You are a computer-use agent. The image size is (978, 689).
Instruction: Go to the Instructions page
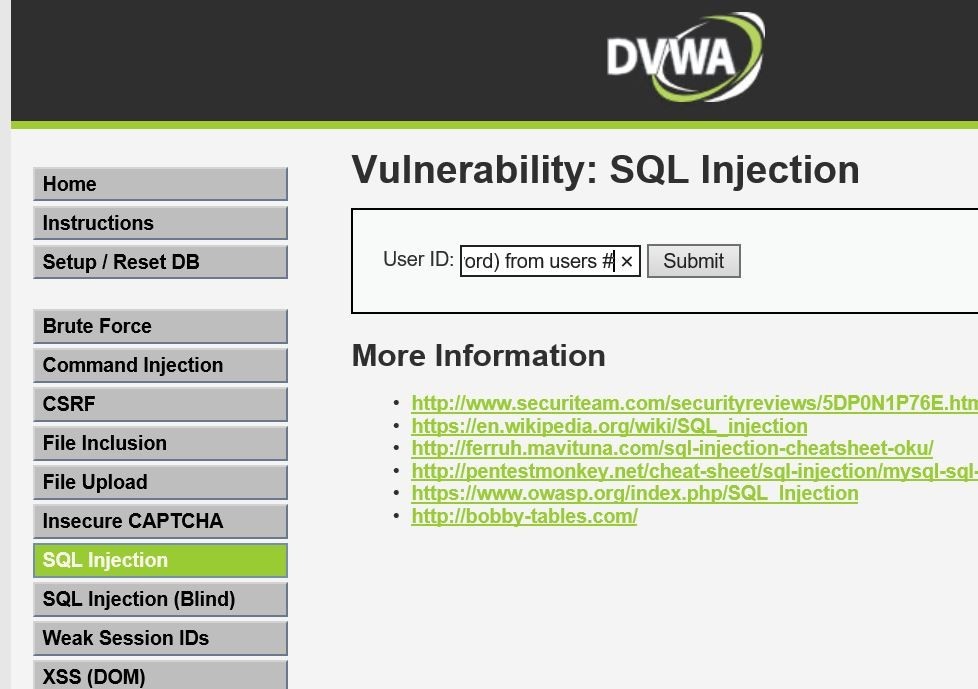point(160,223)
